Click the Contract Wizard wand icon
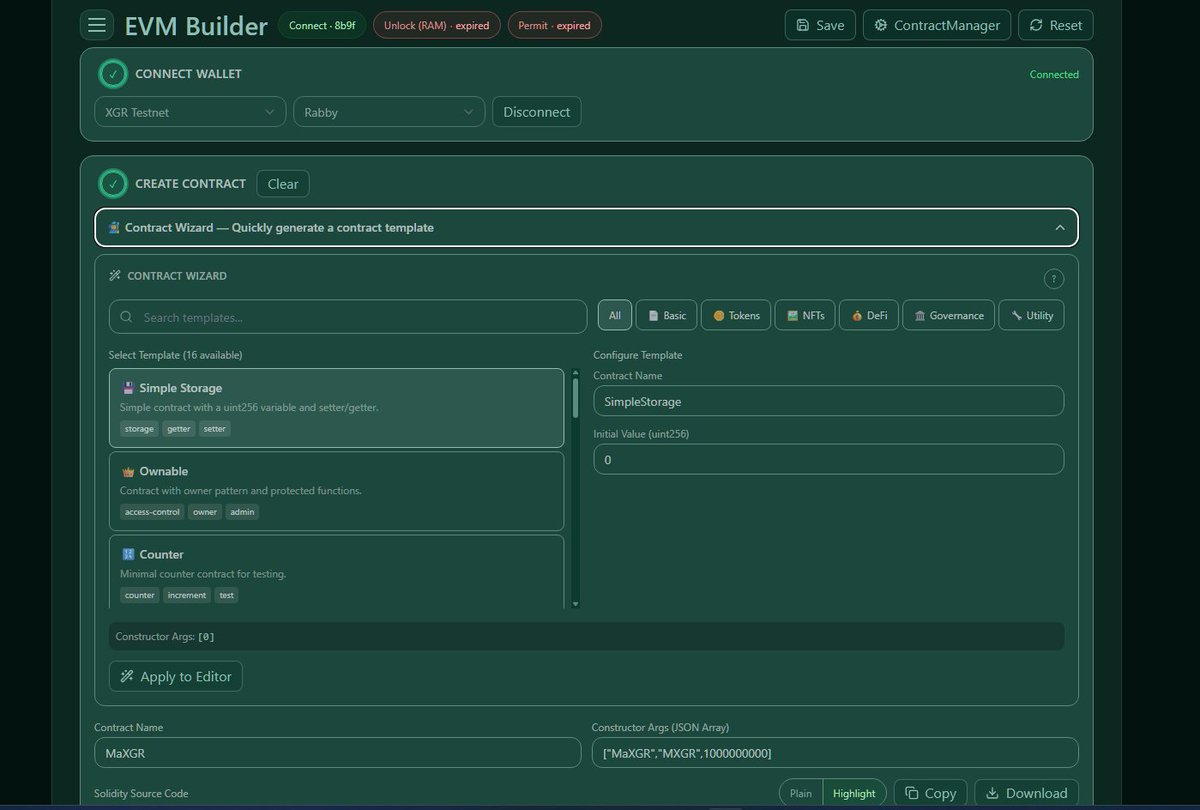The height and width of the screenshot is (810, 1200). point(115,276)
